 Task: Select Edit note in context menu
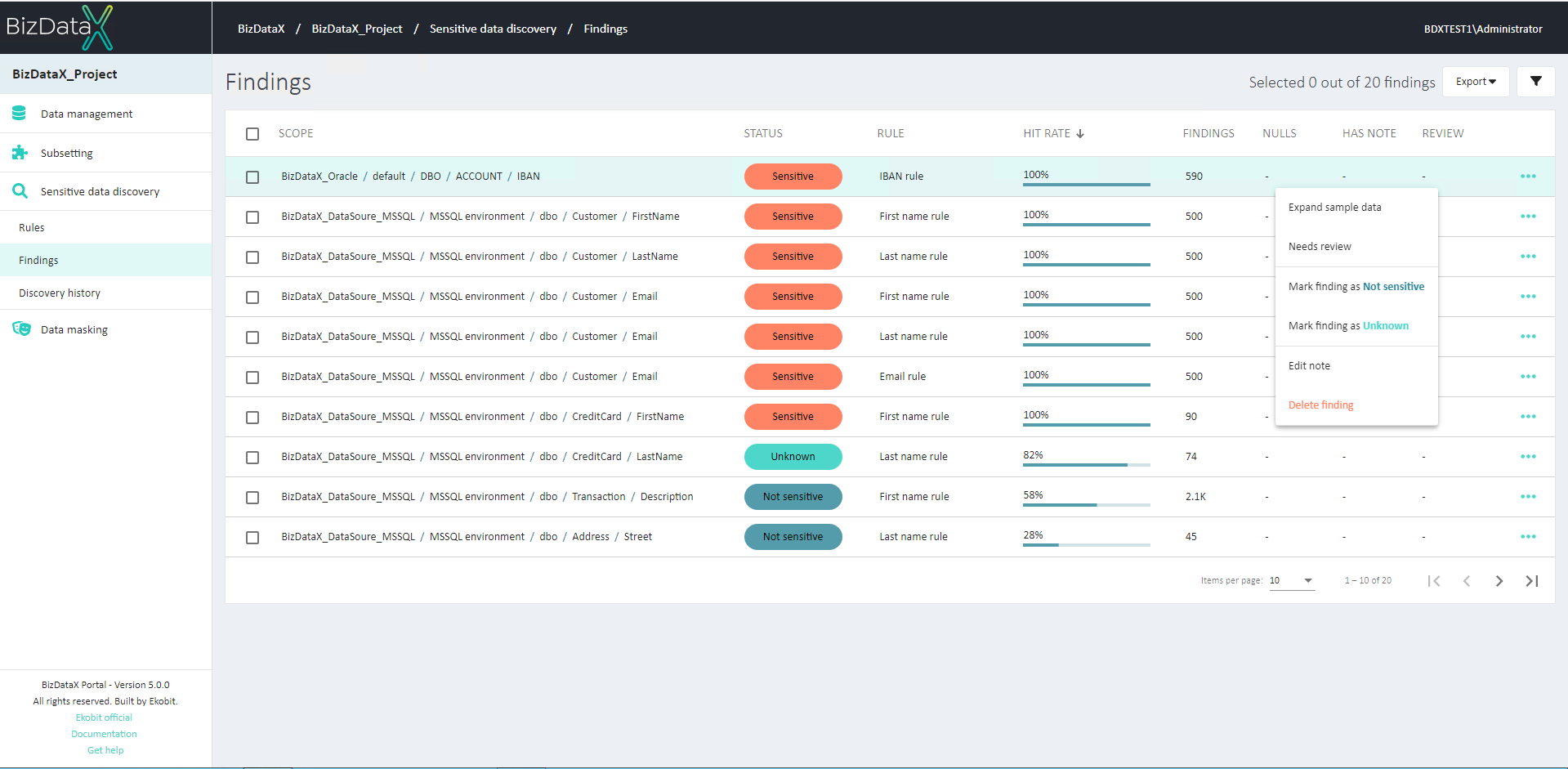1356,366
